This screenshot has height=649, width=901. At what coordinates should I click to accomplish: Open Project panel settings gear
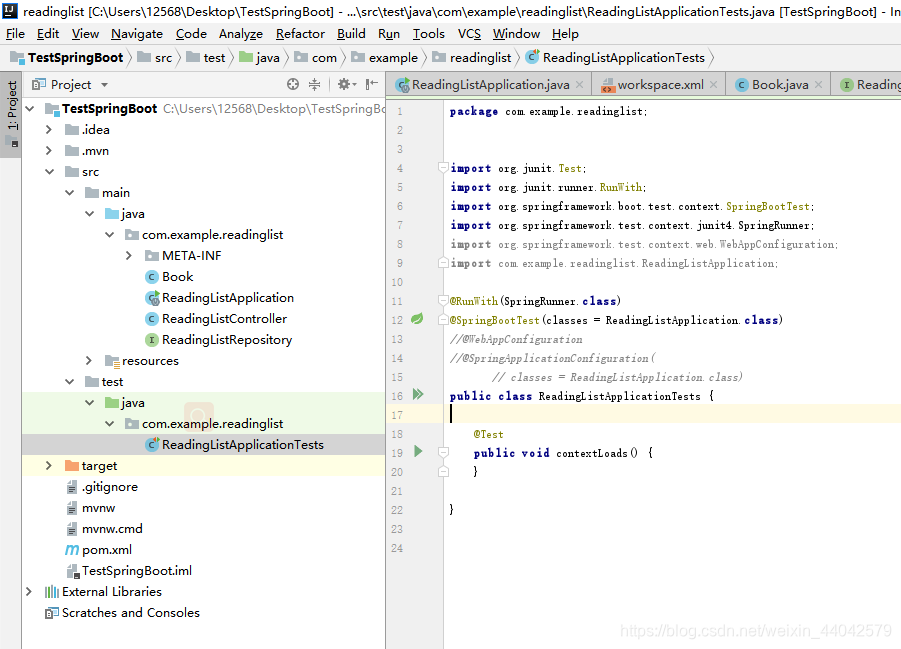(344, 85)
